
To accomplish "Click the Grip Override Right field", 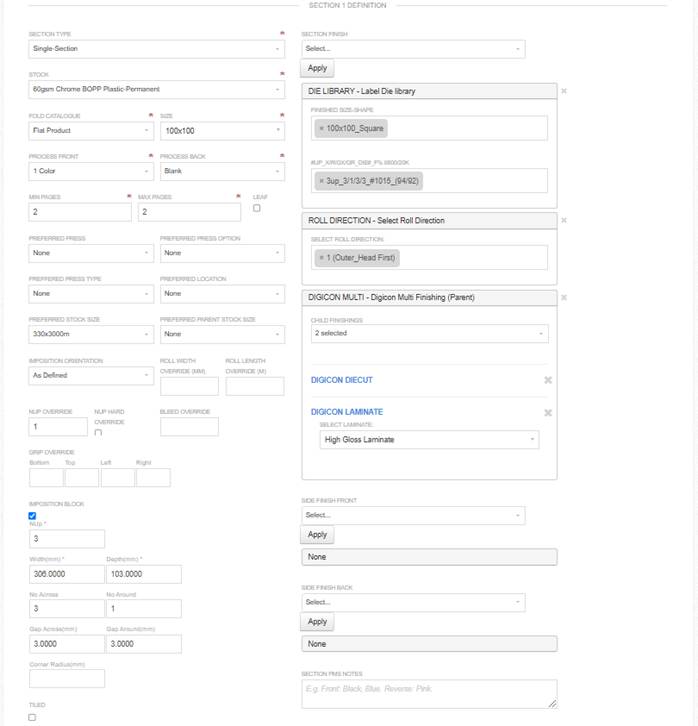I will [x=153, y=477].
